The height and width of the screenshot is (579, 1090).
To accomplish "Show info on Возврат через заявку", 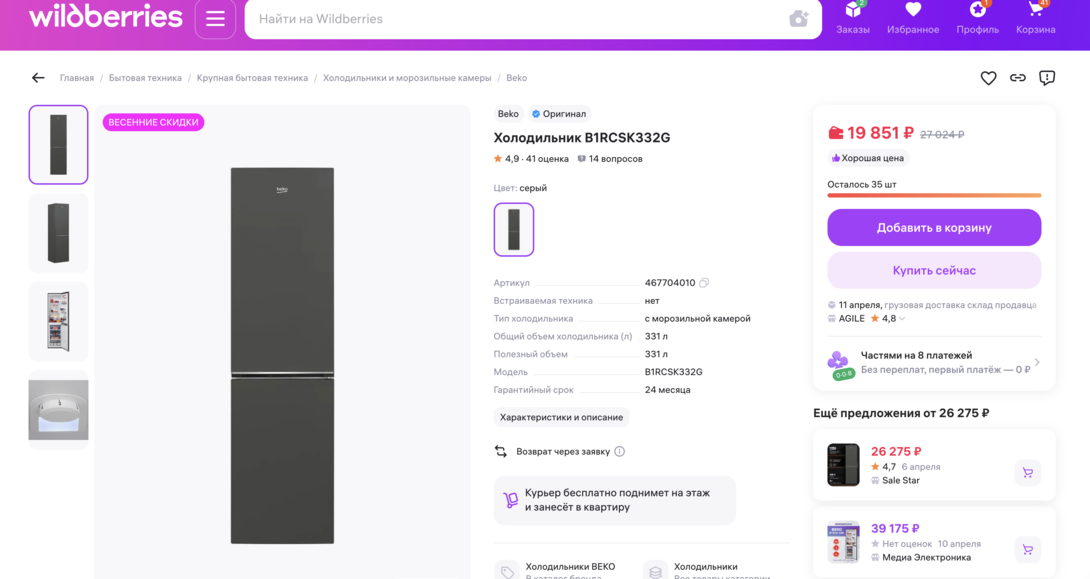I will (619, 452).
